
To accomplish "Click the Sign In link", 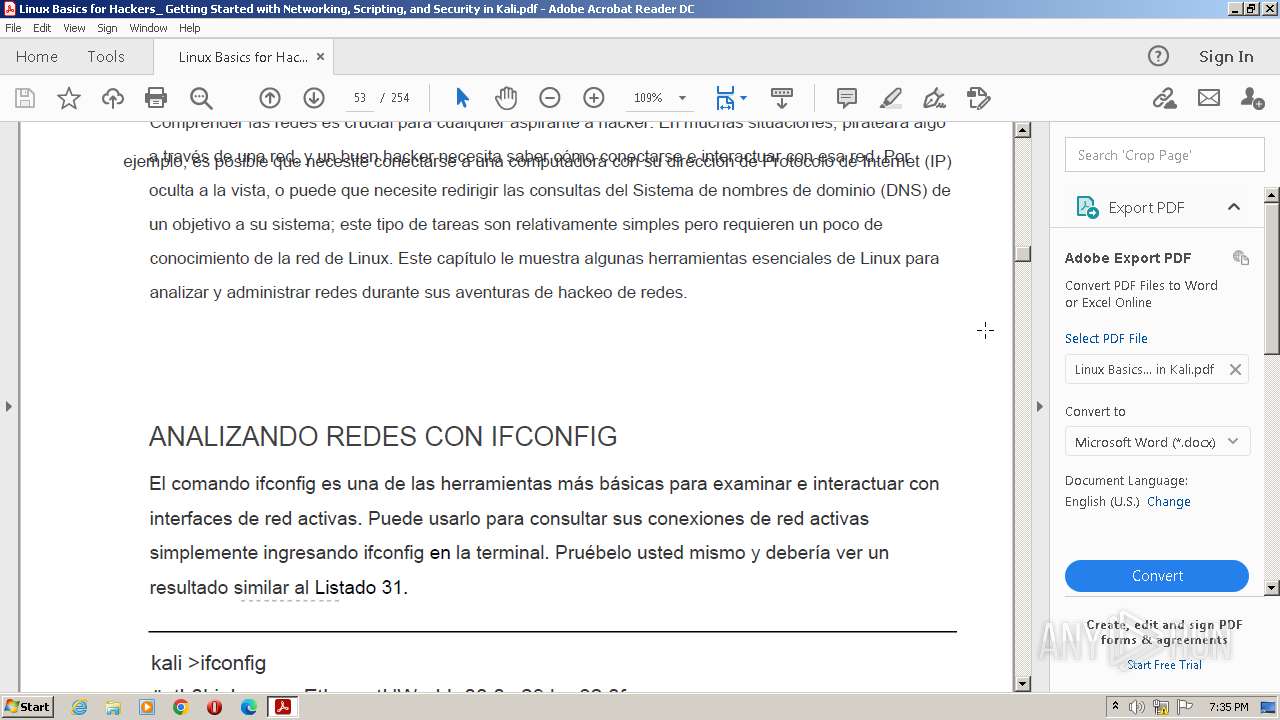I will click(1226, 57).
